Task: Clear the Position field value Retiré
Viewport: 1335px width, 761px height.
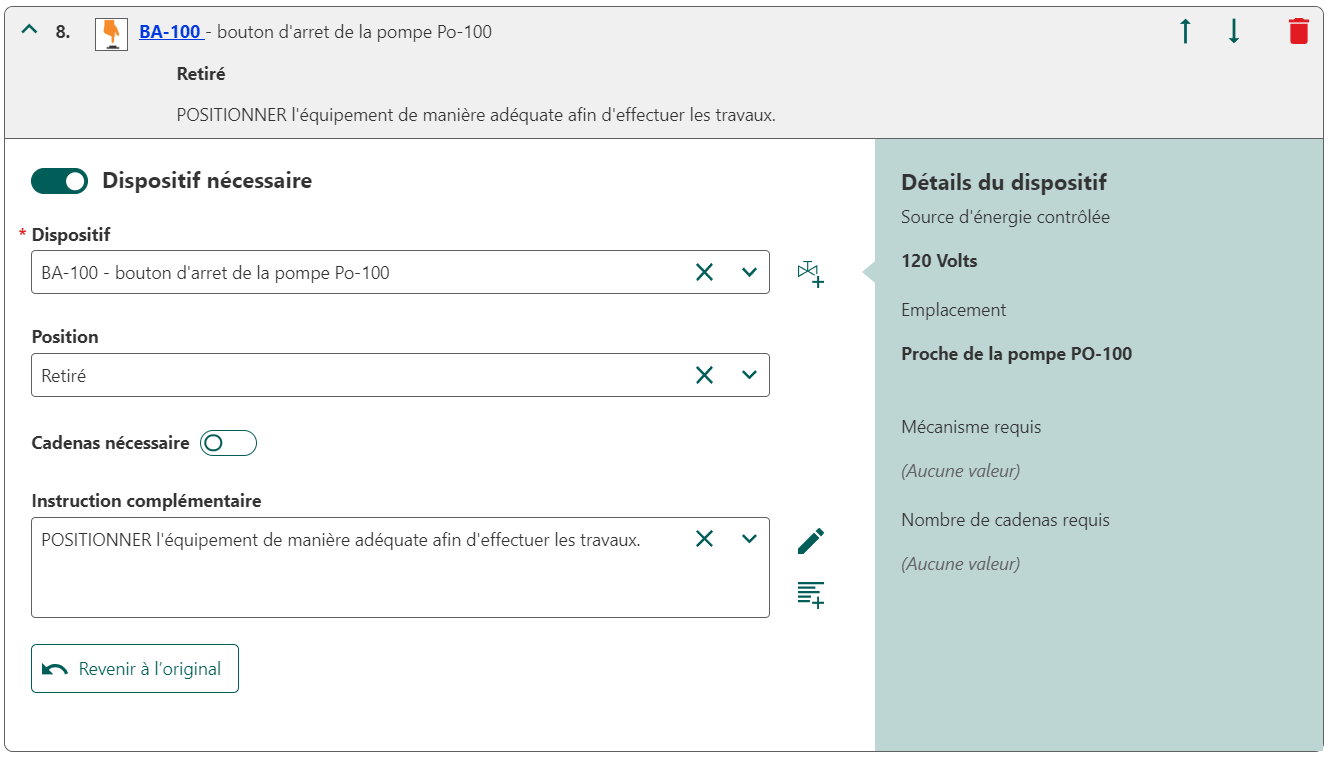Action: (704, 375)
